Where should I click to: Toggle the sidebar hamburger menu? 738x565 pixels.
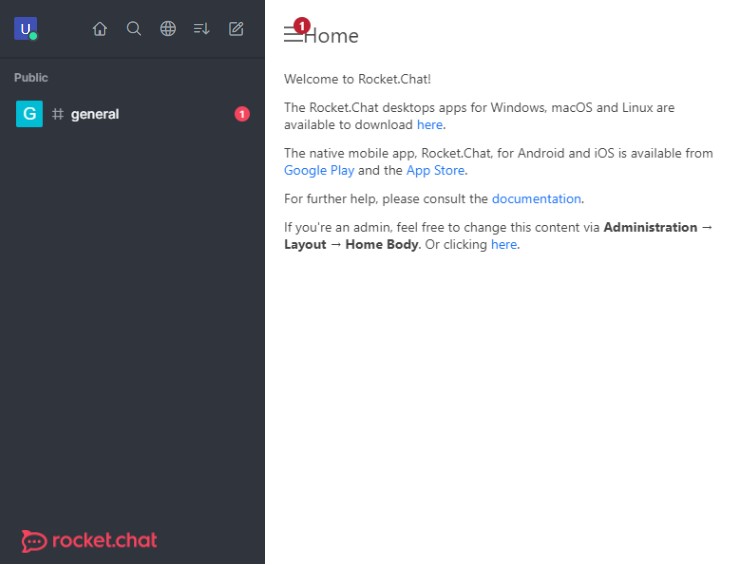(293, 34)
